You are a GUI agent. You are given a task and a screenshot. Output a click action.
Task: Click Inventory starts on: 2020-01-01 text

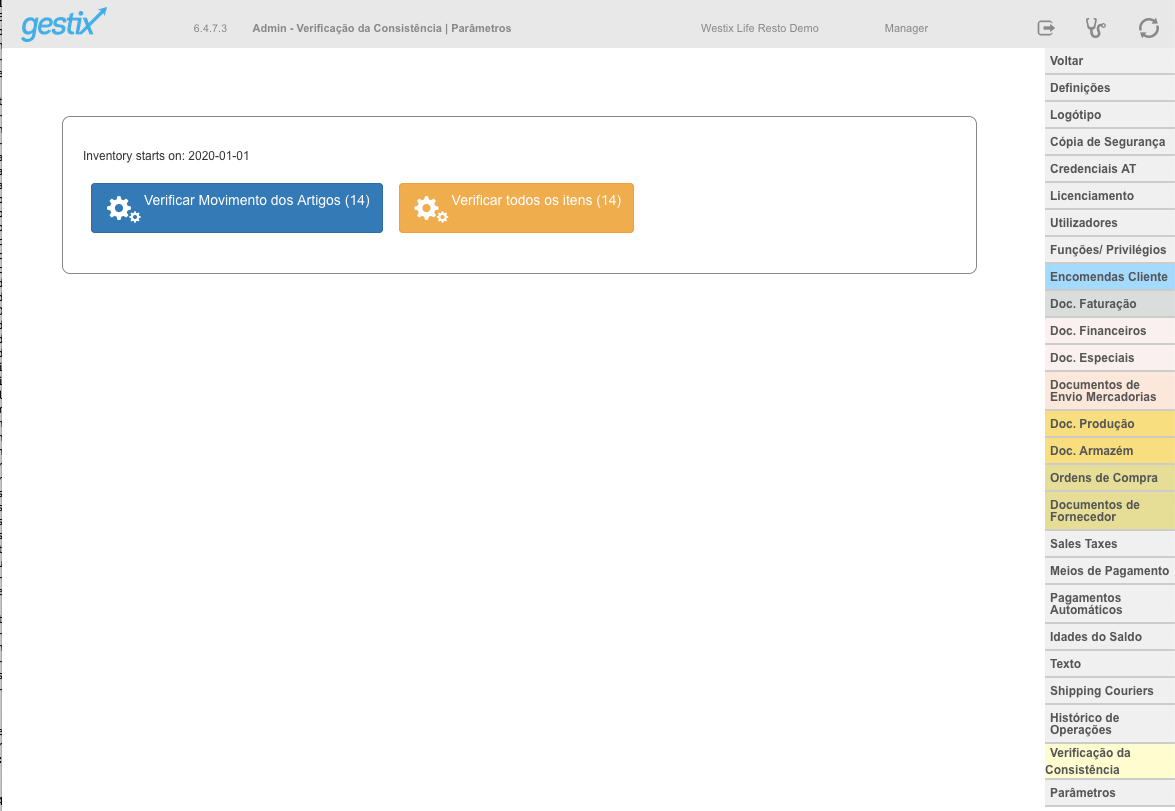tap(166, 156)
